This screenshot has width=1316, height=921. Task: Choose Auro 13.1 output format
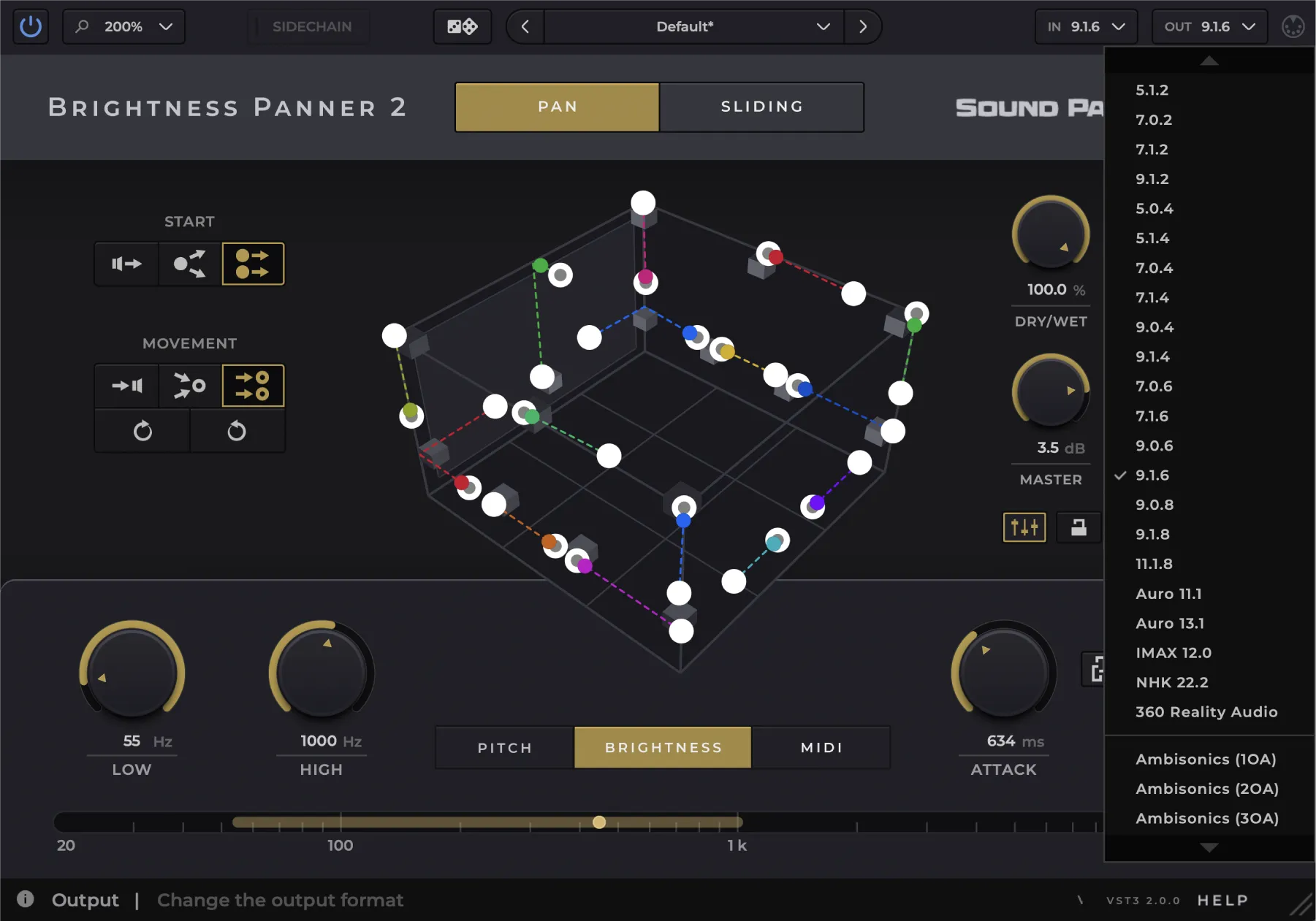pyautogui.click(x=1209, y=623)
